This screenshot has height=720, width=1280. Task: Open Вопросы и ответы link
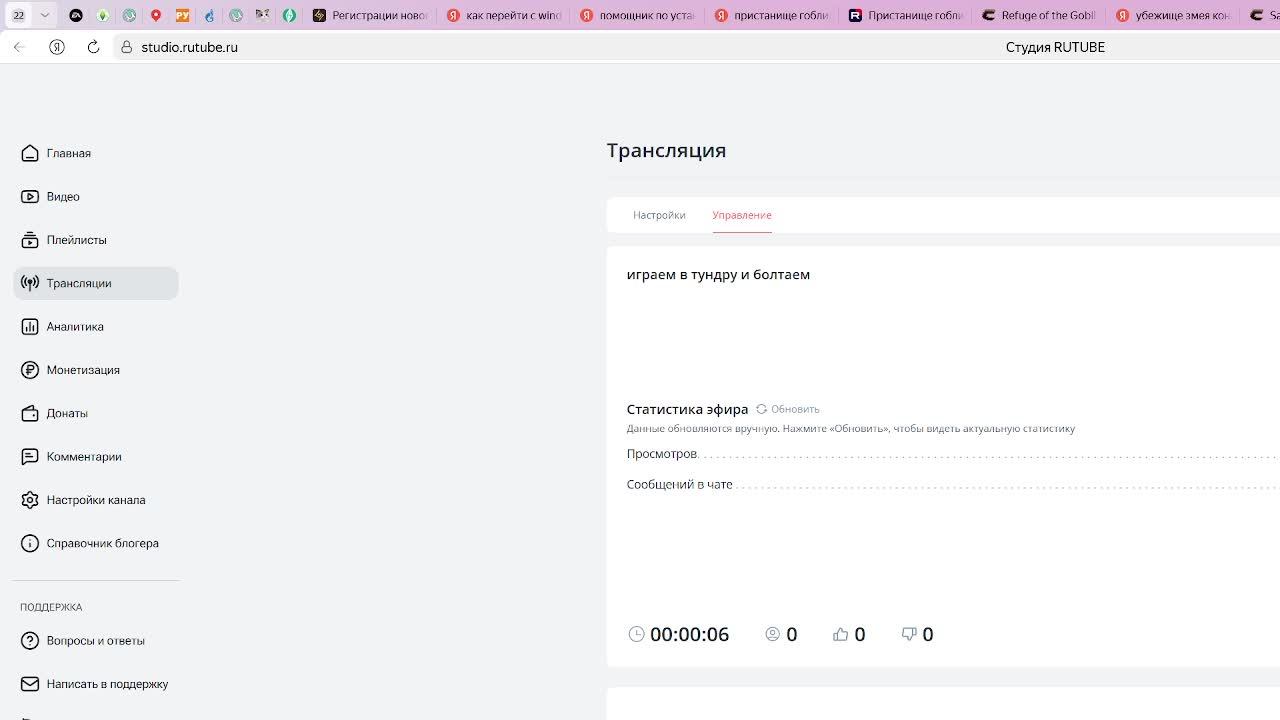pos(96,640)
